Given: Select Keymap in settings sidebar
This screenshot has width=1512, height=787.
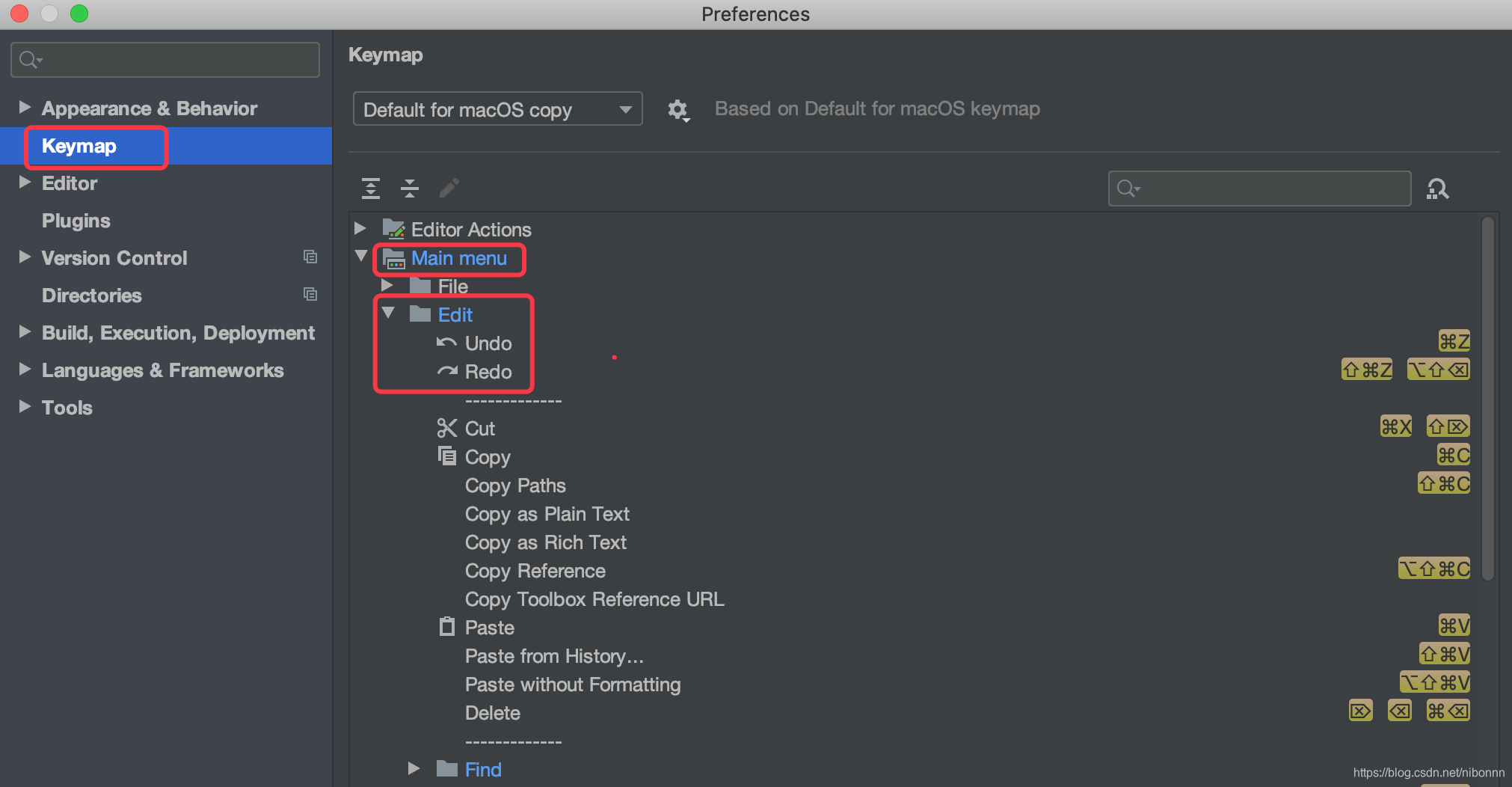Looking at the screenshot, I should (166, 146).
